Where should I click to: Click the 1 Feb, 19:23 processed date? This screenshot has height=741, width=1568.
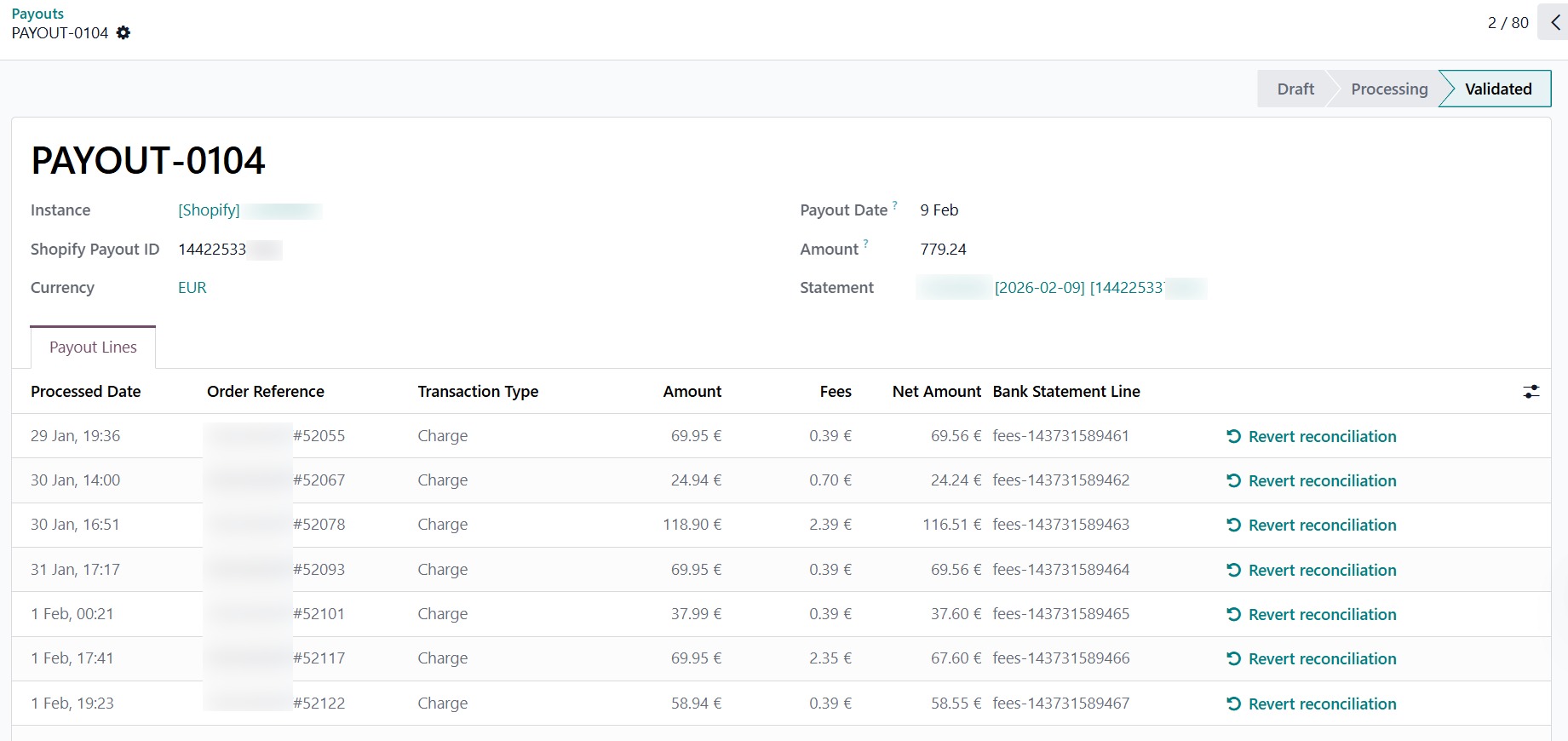[x=72, y=703]
